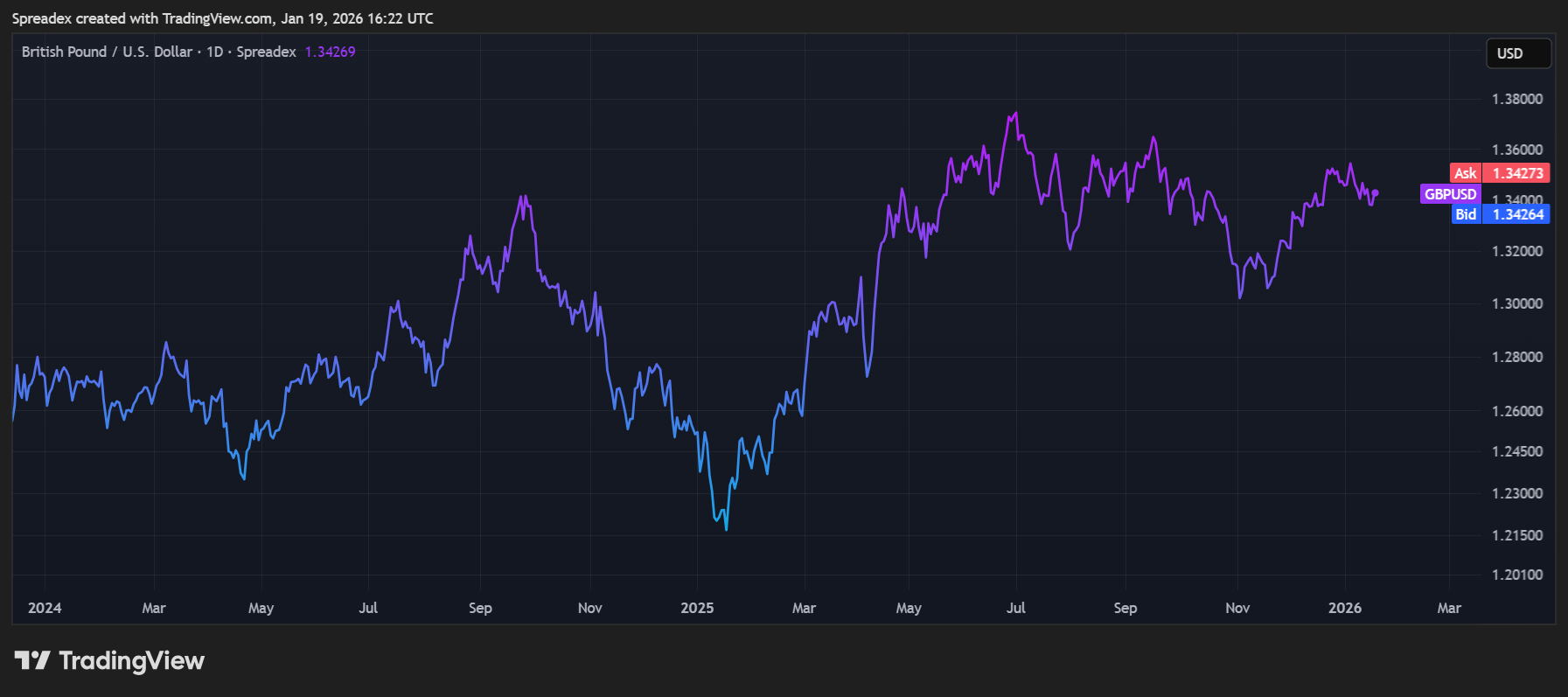Click the 2025 time axis label

pyautogui.click(x=697, y=608)
